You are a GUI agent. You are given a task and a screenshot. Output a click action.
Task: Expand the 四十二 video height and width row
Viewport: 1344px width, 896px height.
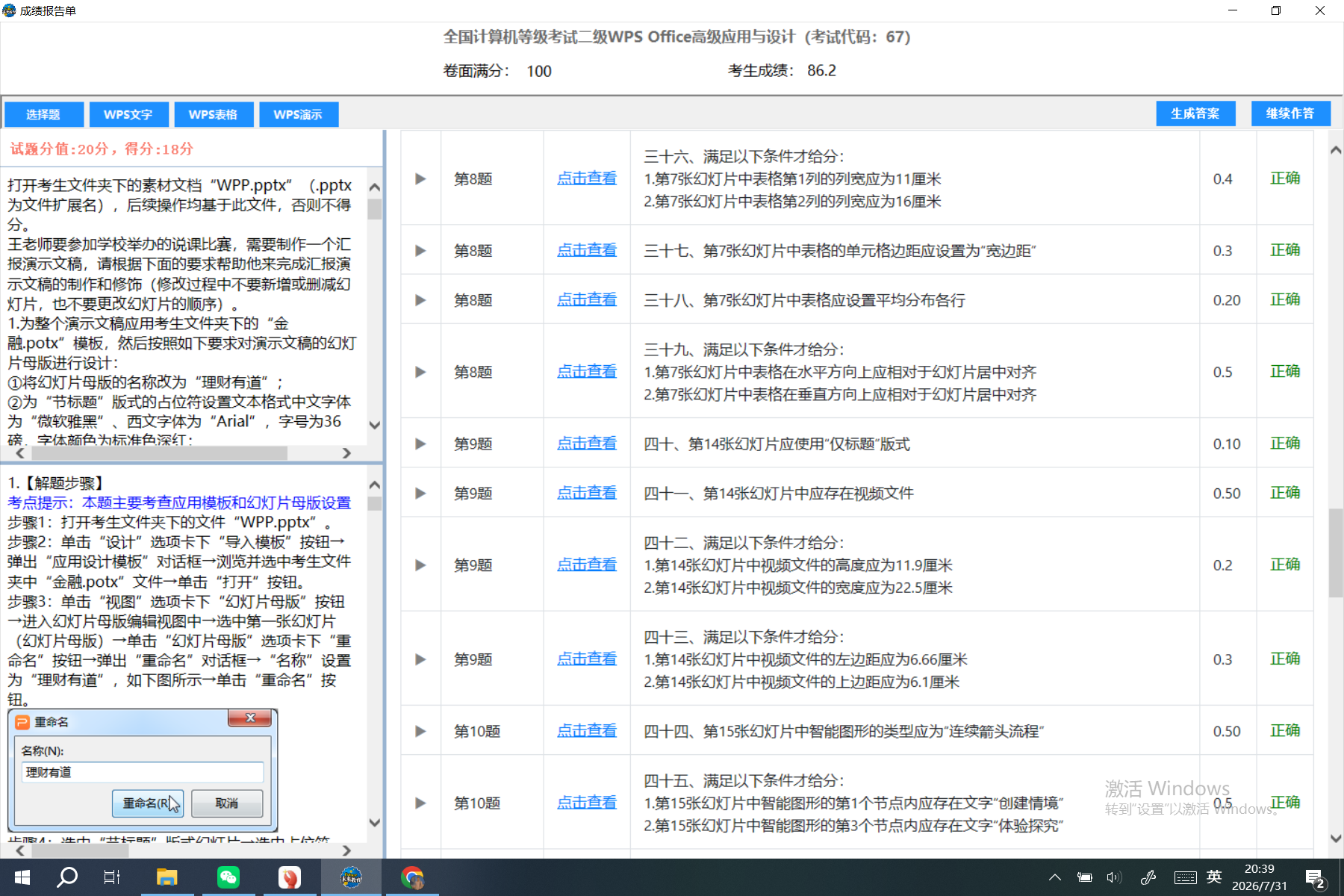point(420,564)
